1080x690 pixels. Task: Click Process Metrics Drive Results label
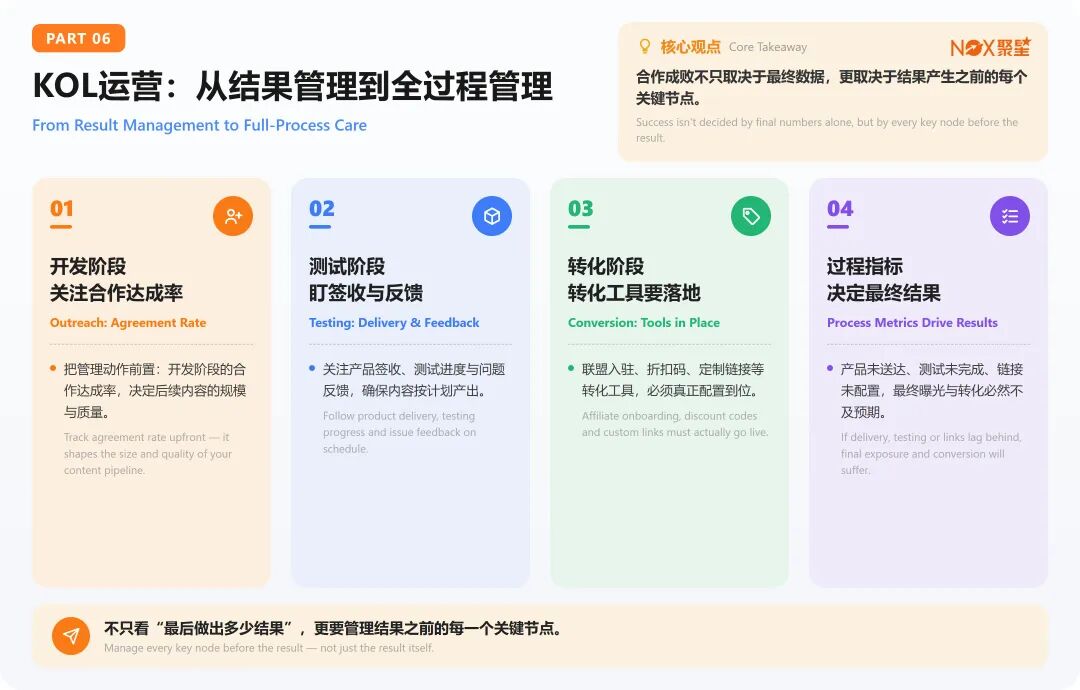[913, 322]
